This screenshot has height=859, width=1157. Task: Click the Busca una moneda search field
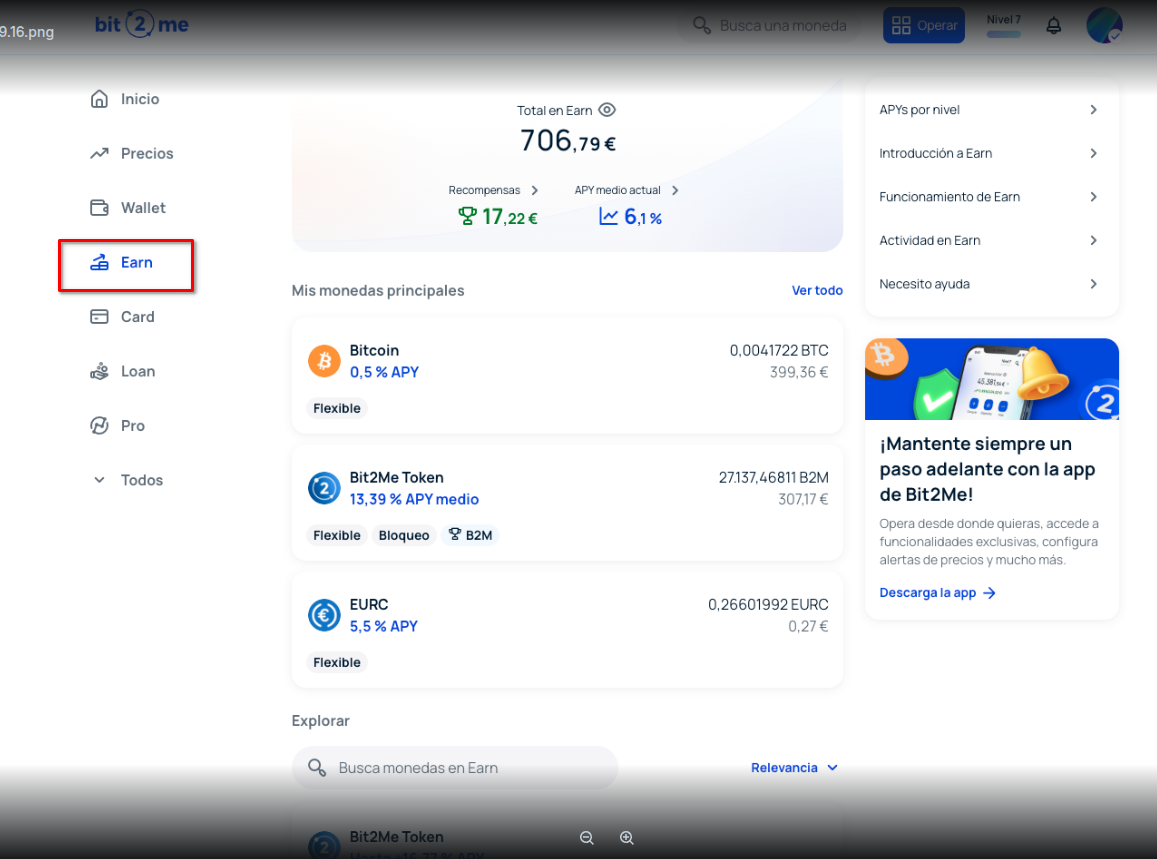coord(769,26)
